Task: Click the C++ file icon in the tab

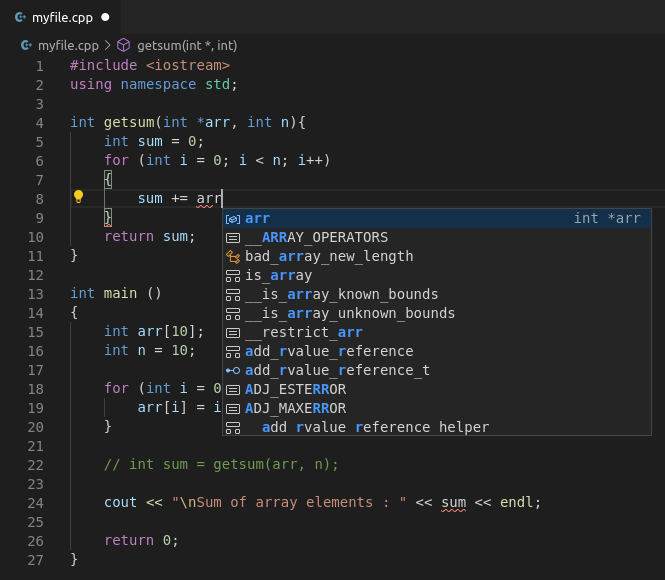Action: tap(20, 18)
